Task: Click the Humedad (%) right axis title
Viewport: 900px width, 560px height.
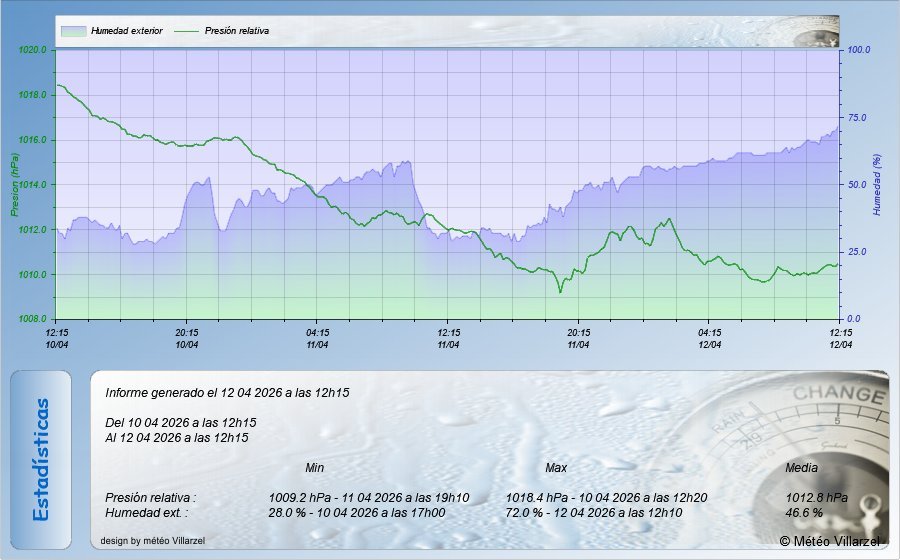Action: [876, 185]
